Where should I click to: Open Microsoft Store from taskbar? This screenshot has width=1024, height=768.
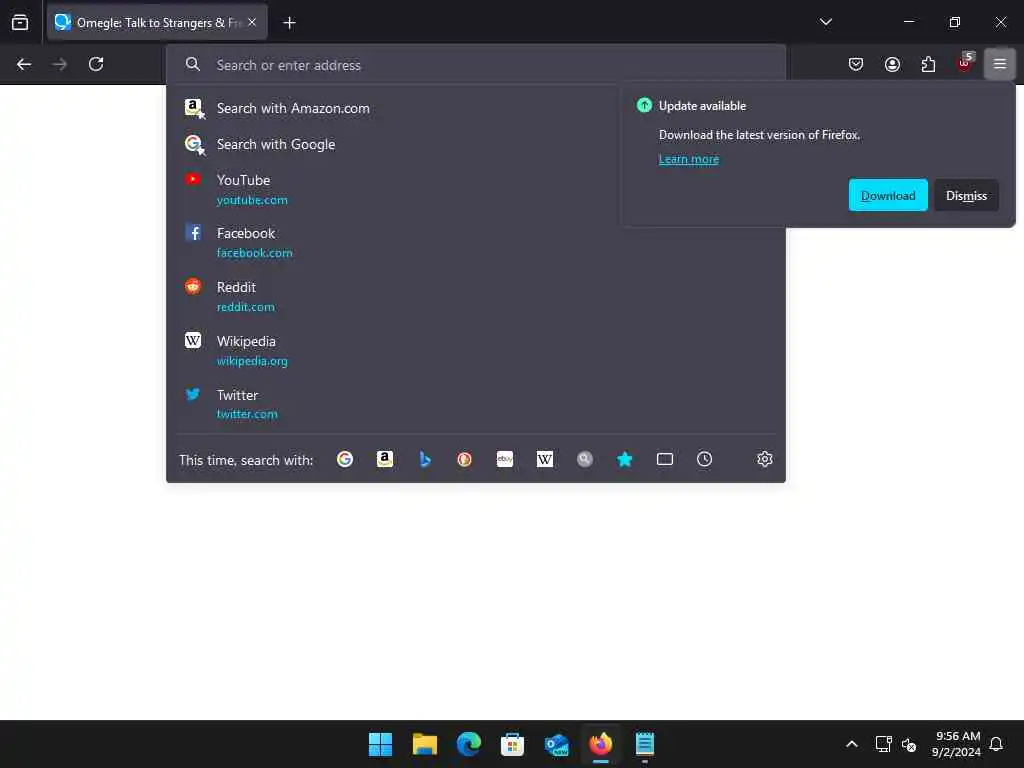click(x=513, y=744)
